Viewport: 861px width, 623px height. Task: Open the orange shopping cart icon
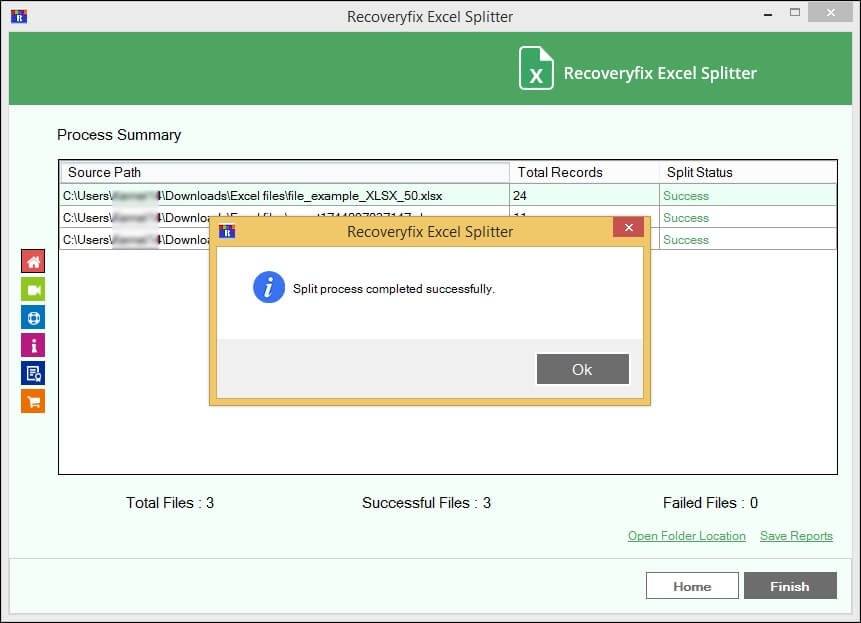click(33, 401)
